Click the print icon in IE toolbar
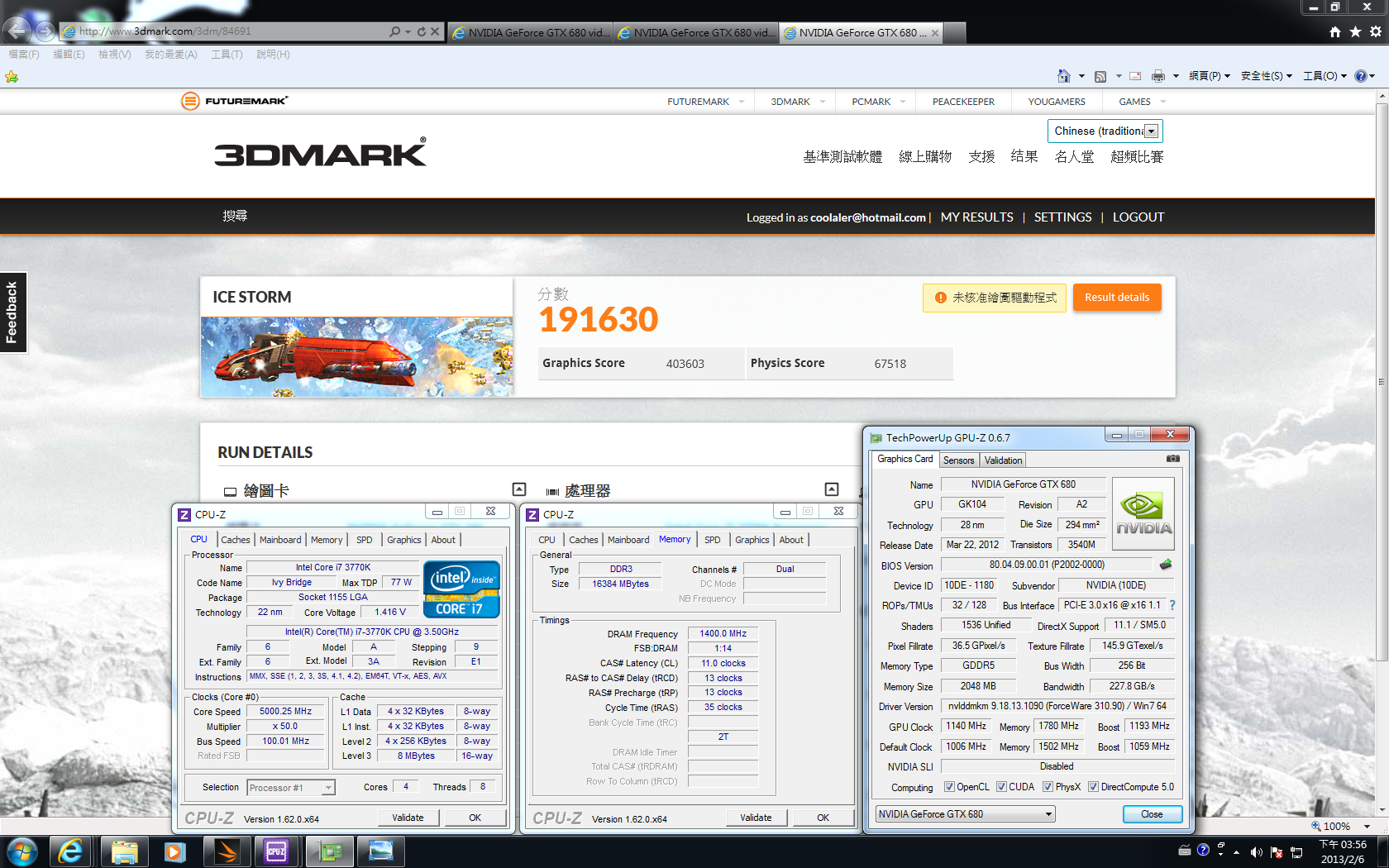Screen dimensions: 1389x868 pos(1158,76)
